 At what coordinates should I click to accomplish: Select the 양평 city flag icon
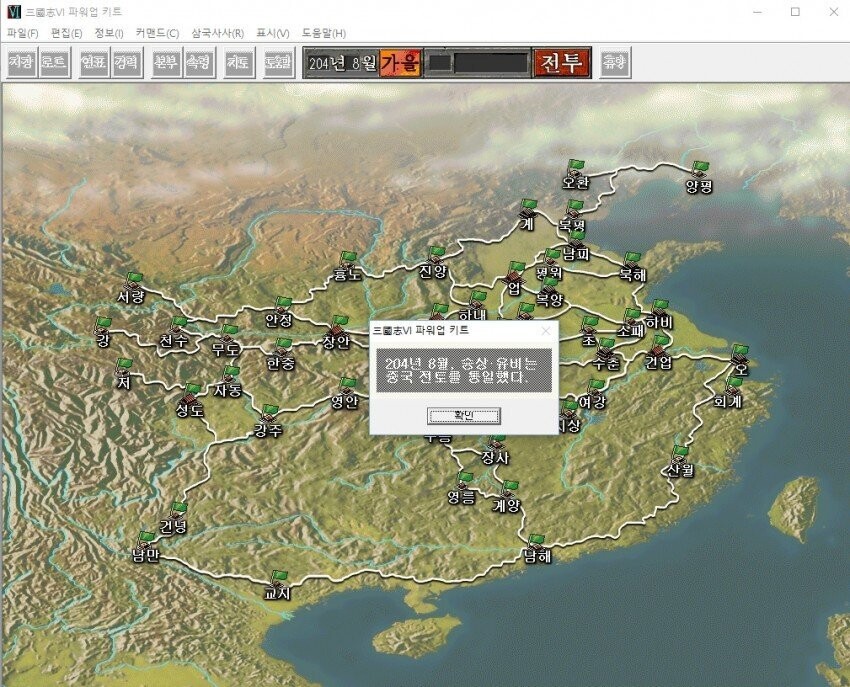click(x=700, y=169)
